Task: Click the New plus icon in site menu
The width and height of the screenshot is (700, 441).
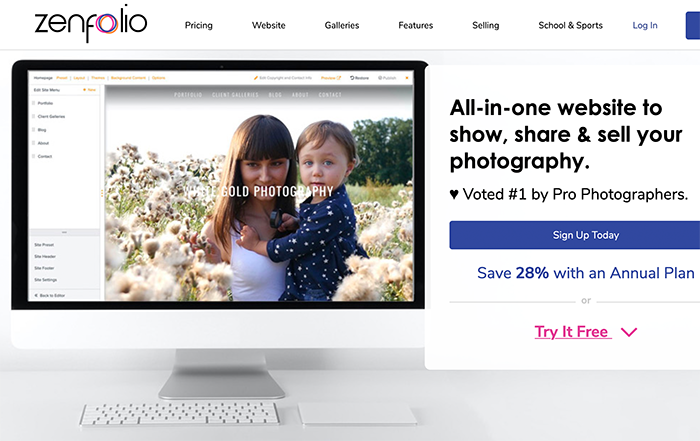Action: tap(84, 90)
